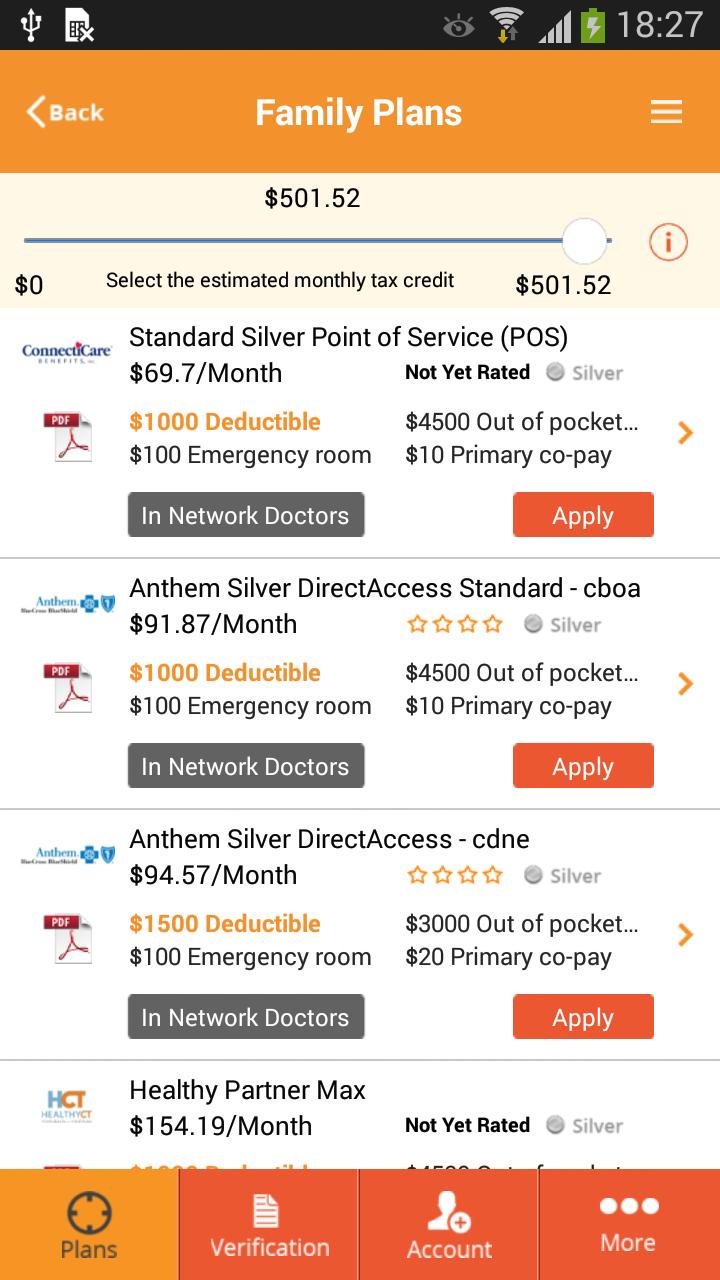720x1280 pixels.
Task: Expand Anthem cdne plan details chevron
Action: (685, 935)
